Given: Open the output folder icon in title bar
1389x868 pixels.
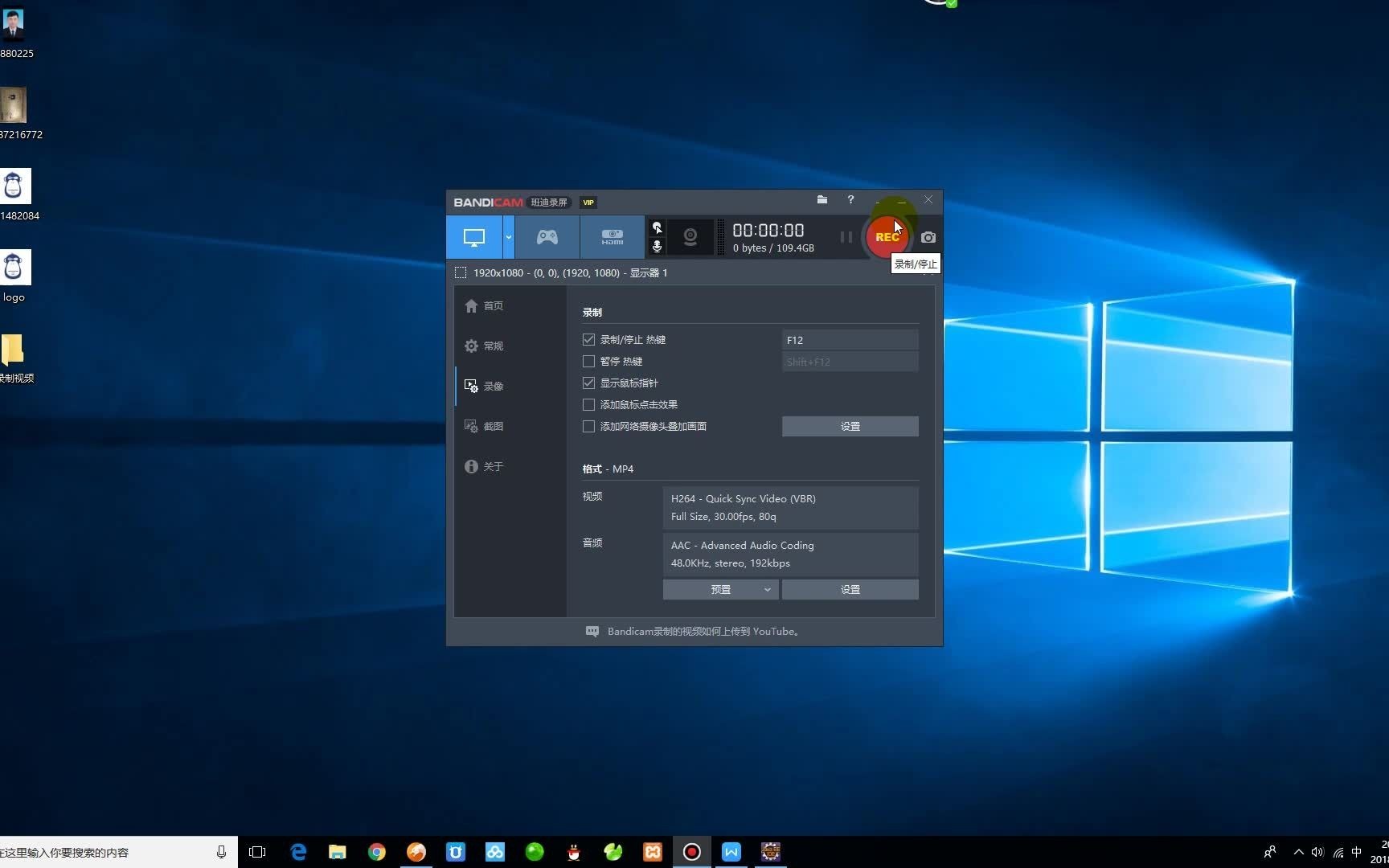Looking at the screenshot, I should [822, 199].
